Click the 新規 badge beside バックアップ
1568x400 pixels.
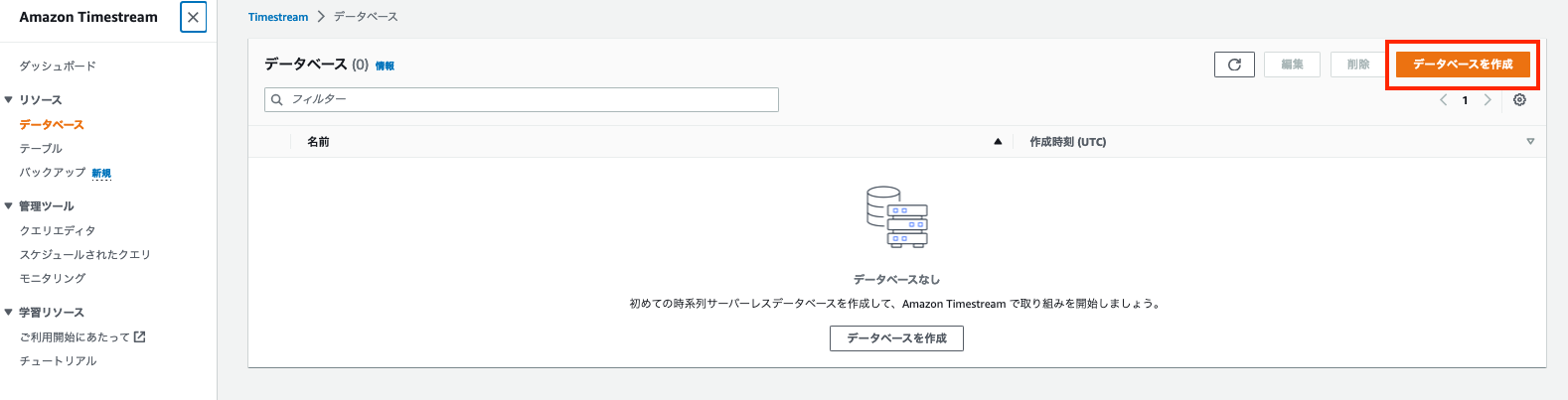point(101,174)
